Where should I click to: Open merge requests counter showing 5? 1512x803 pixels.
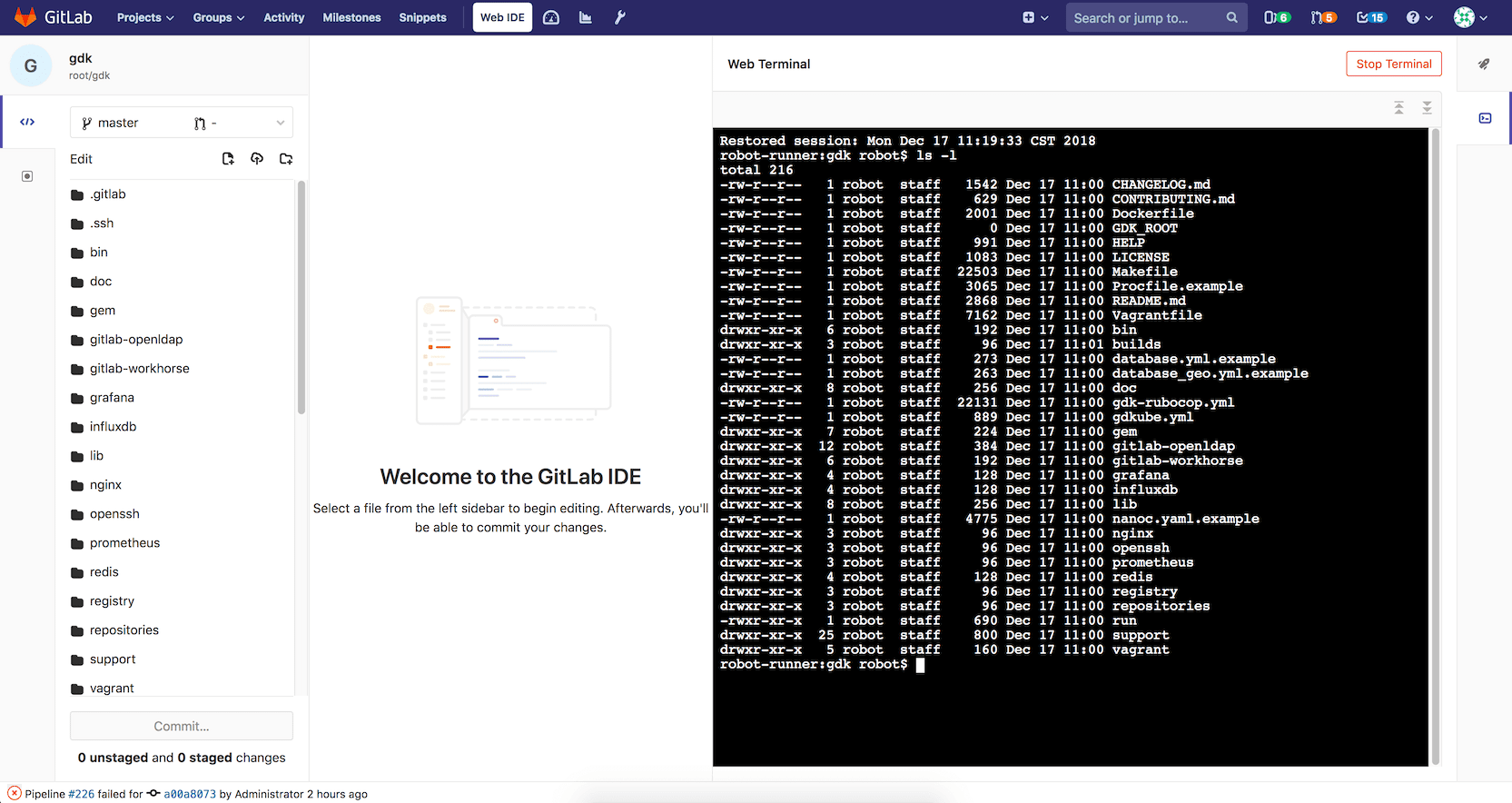point(1323,17)
